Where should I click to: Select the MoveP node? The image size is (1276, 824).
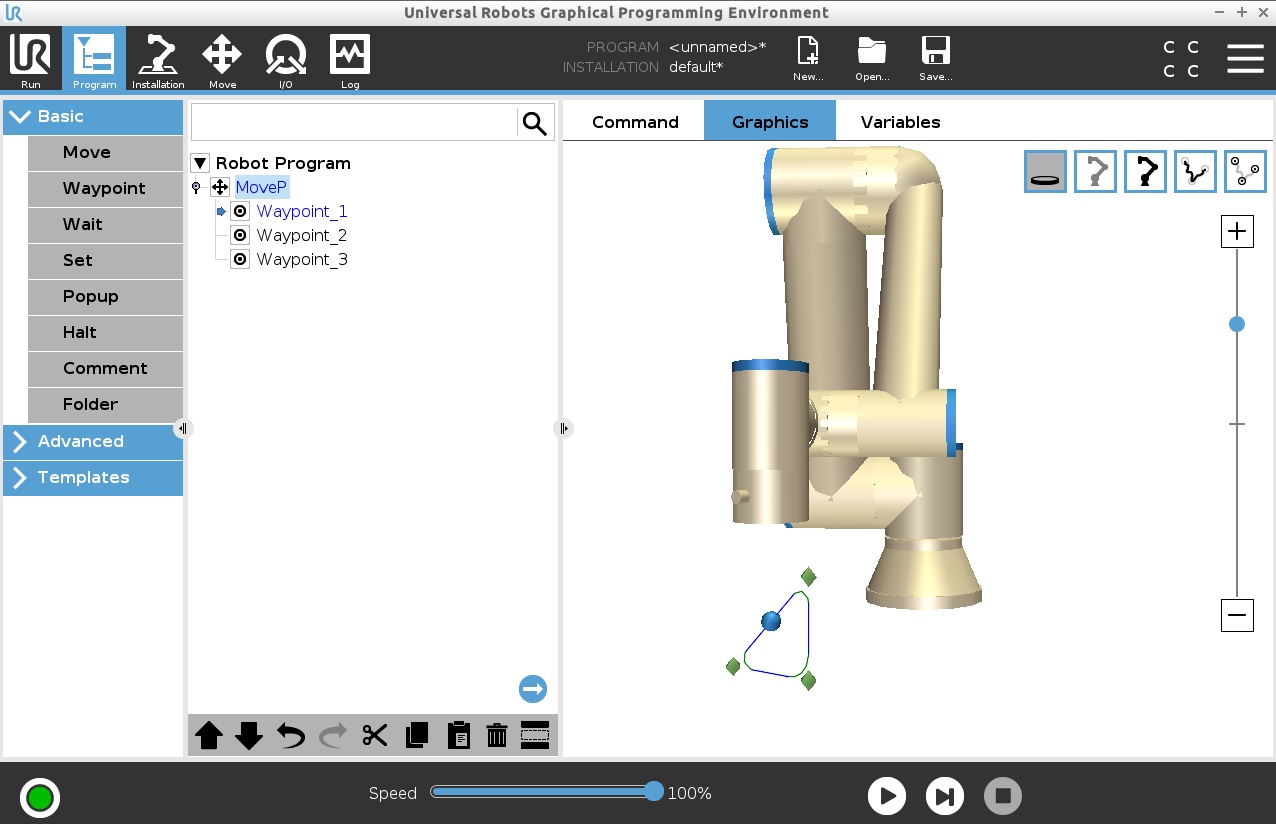pyautogui.click(x=261, y=188)
